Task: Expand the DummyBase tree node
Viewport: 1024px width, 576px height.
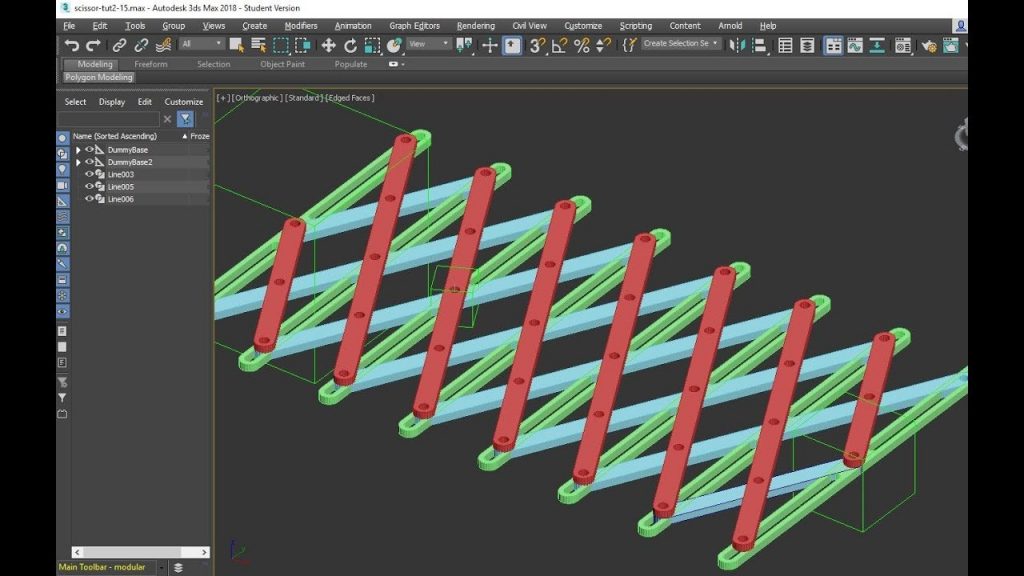Action: (x=78, y=149)
